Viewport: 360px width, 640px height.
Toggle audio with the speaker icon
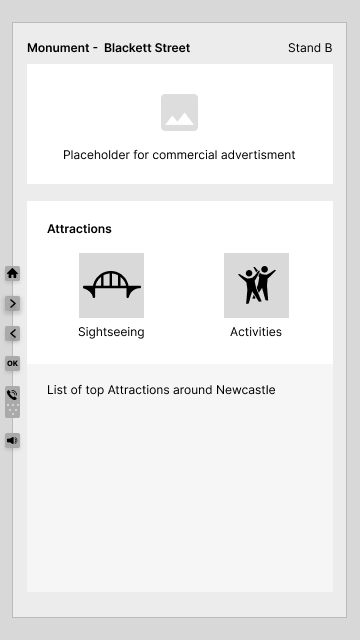click(x=12, y=440)
